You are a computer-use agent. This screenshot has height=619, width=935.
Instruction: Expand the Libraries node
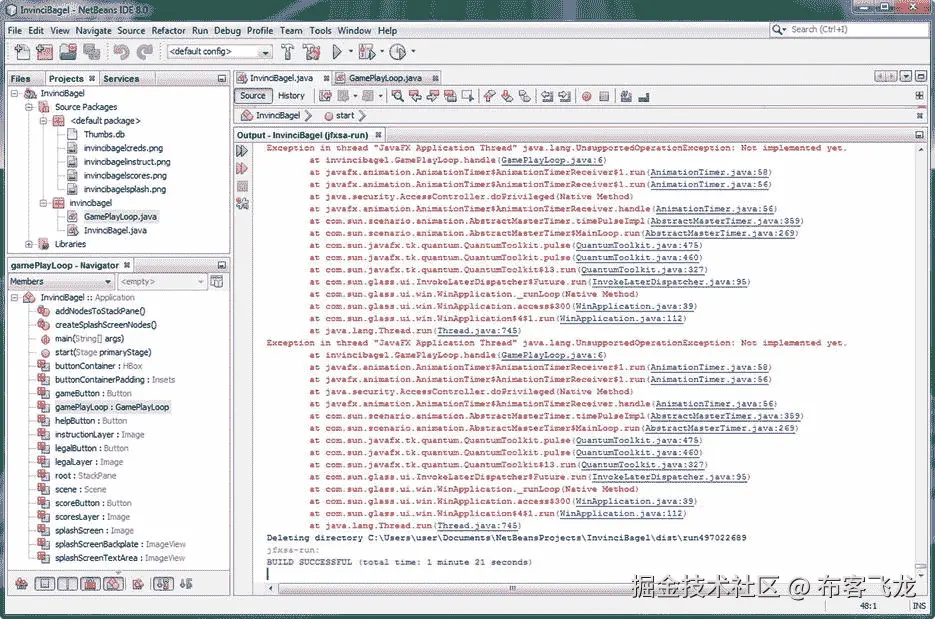click(x=29, y=244)
